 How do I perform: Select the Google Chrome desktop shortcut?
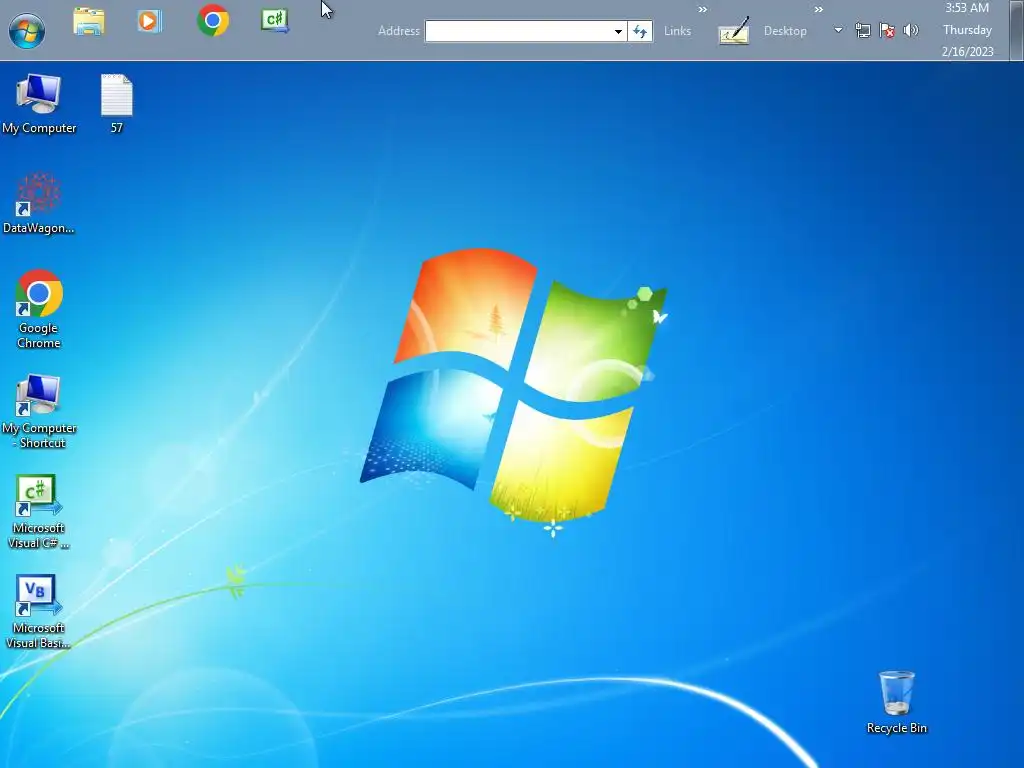(39, 310)
